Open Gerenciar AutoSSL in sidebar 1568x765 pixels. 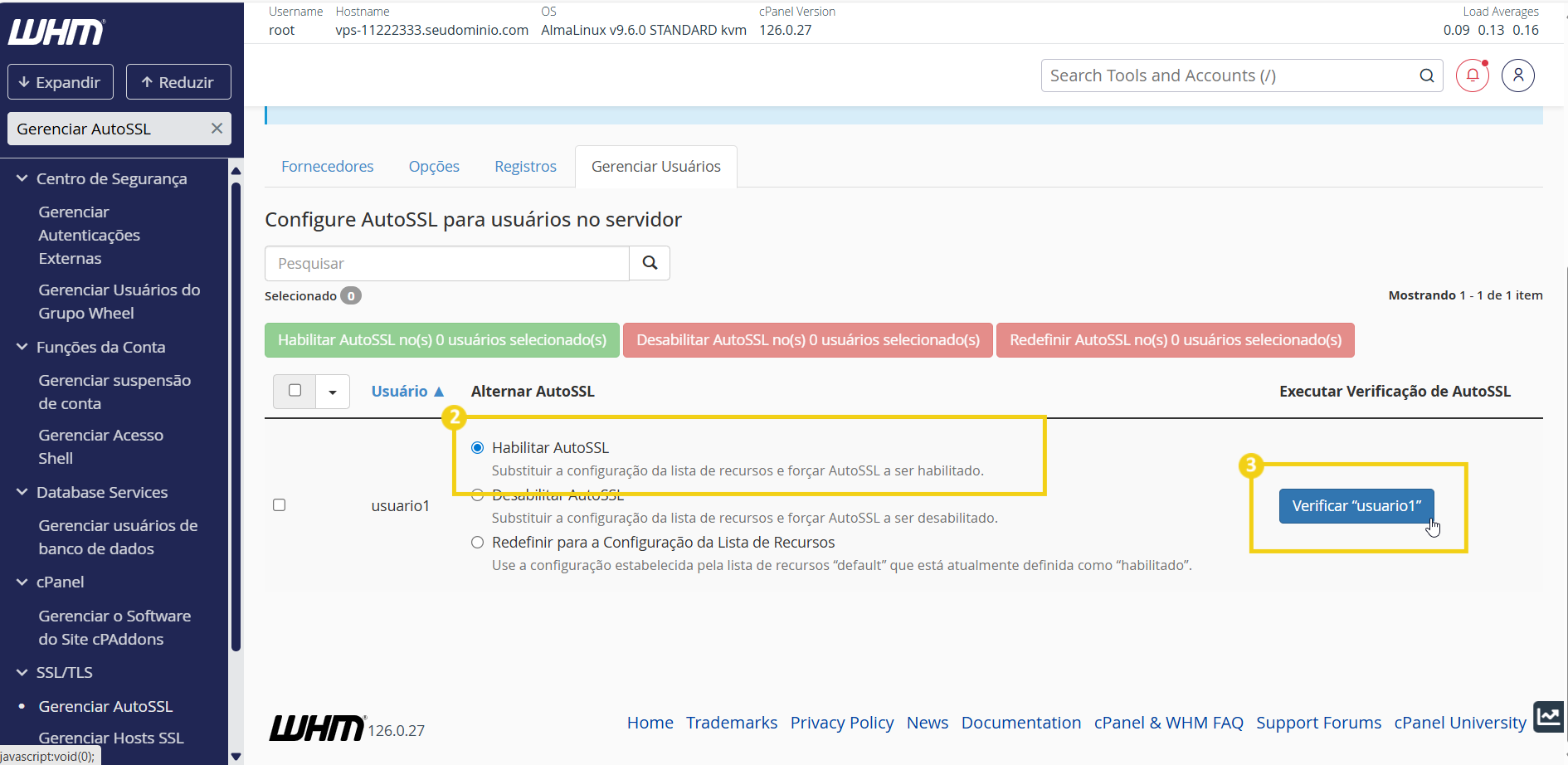[x=105, y=706]
